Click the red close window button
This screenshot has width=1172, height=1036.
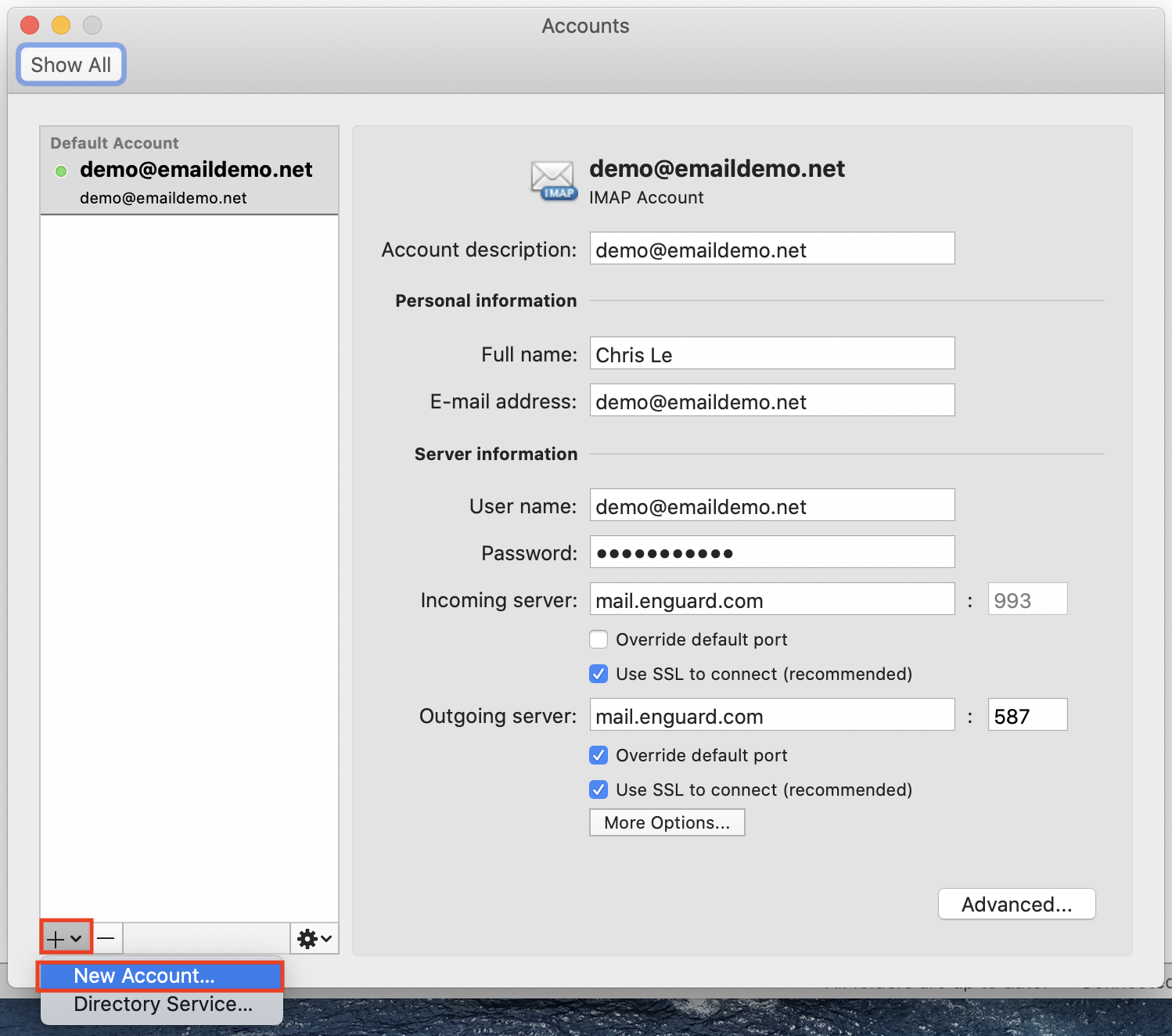30,25
